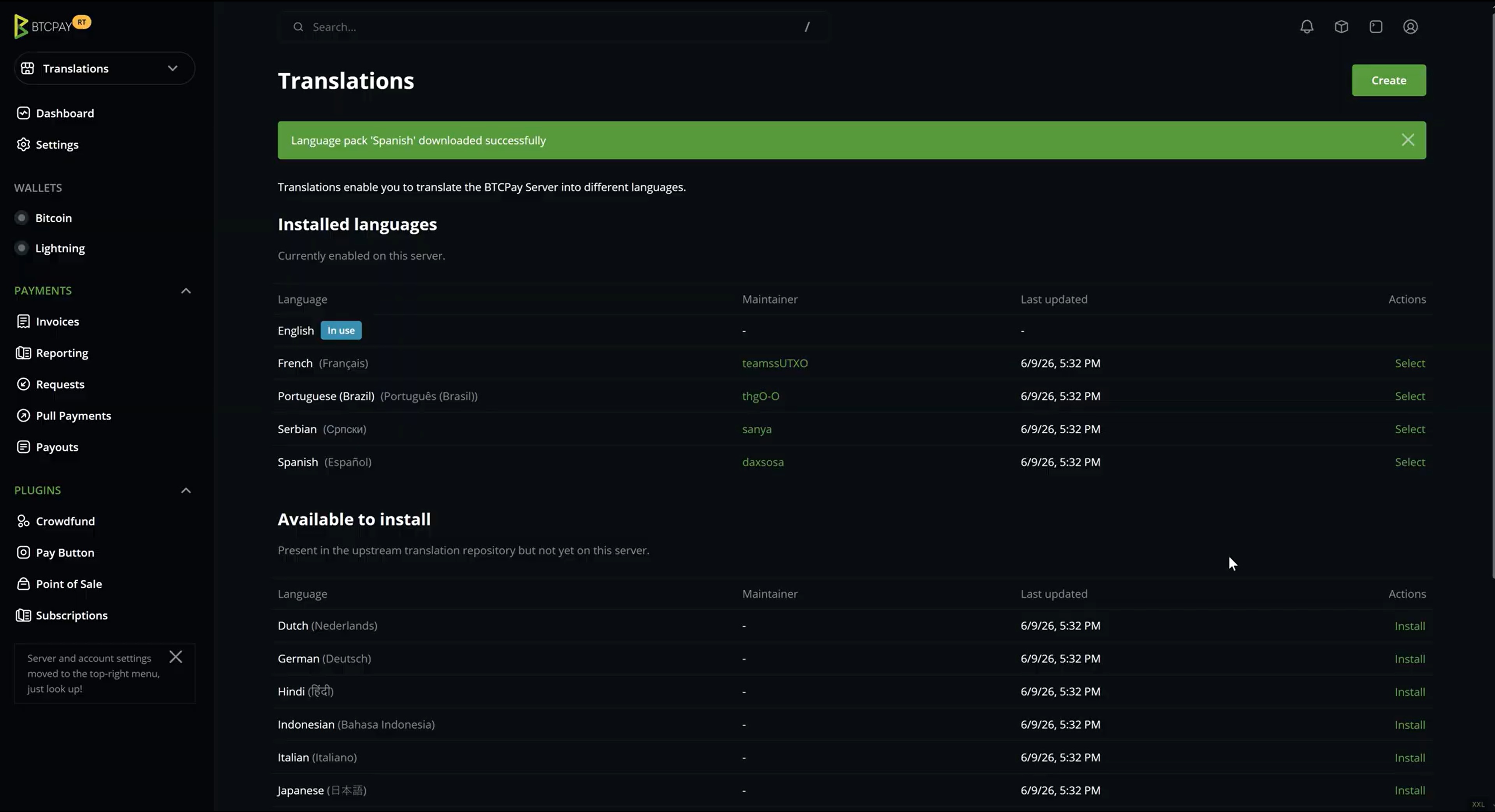Go to Dashboard in the sidebar
Image resolution: width=1495 pixels, height=812 pixels.
coord(65,113)
